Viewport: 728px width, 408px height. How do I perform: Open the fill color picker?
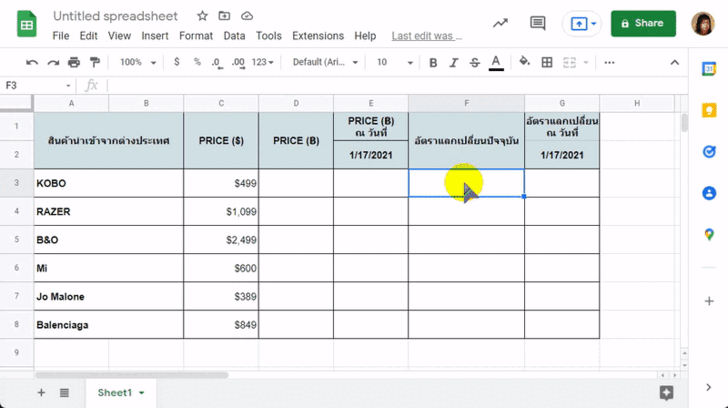[525, 62]
